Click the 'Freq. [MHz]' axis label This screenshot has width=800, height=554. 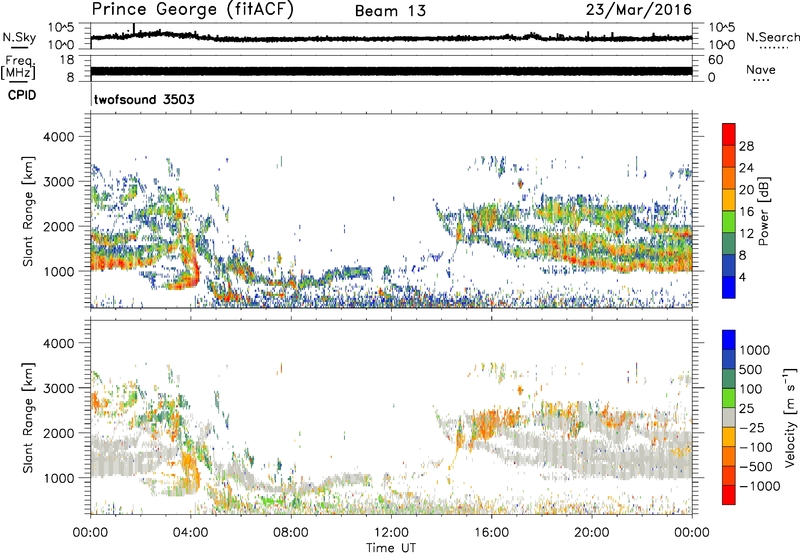click(18, 68)
